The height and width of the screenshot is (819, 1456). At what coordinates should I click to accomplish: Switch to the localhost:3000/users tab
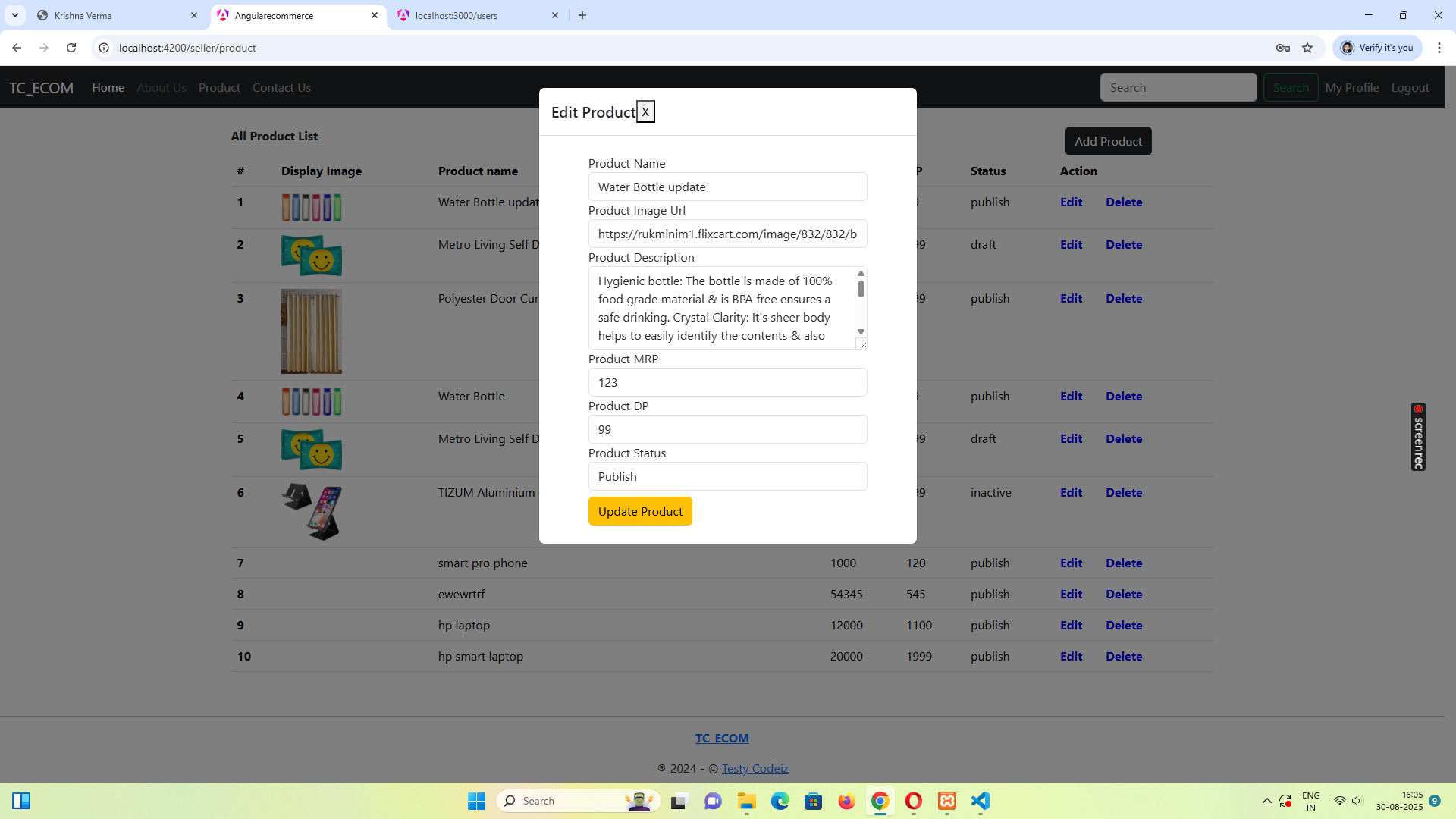click(x=479, y=15)
